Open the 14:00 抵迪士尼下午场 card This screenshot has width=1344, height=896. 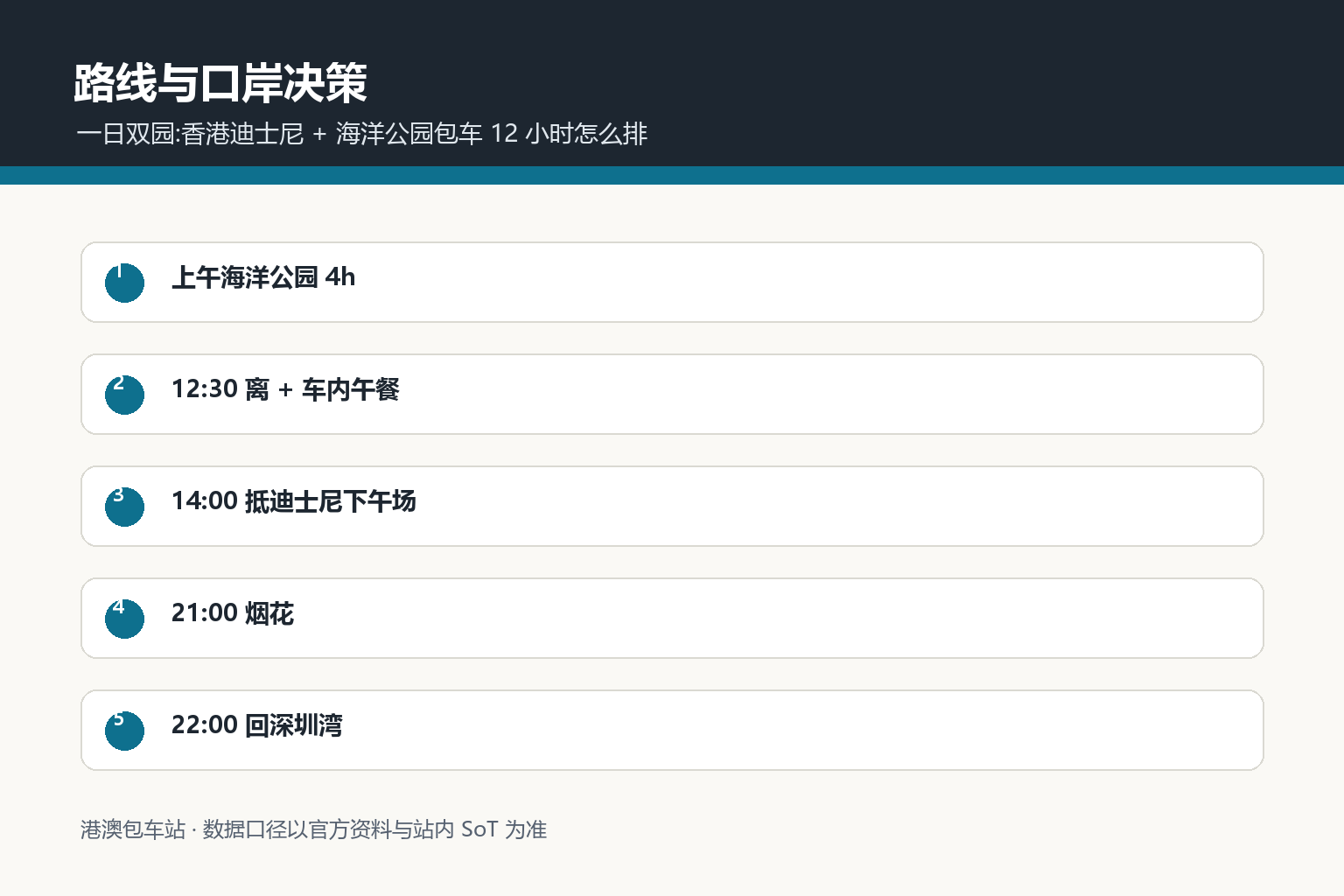point(672,506)
